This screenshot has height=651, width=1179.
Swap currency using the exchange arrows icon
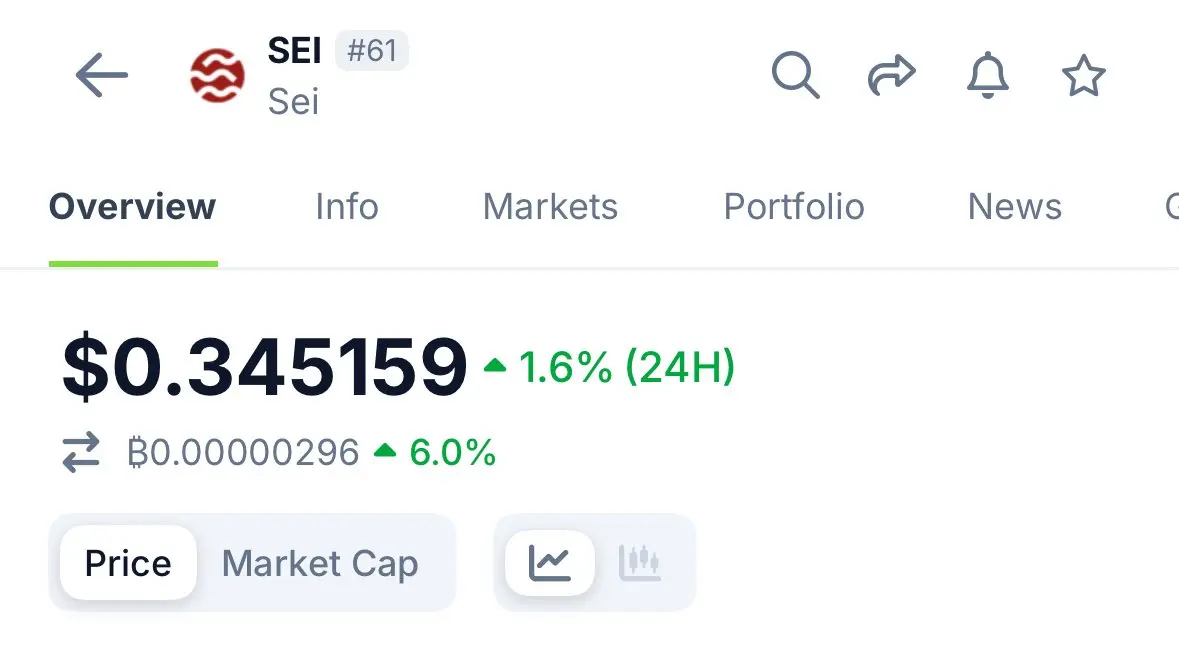[81, 452]
